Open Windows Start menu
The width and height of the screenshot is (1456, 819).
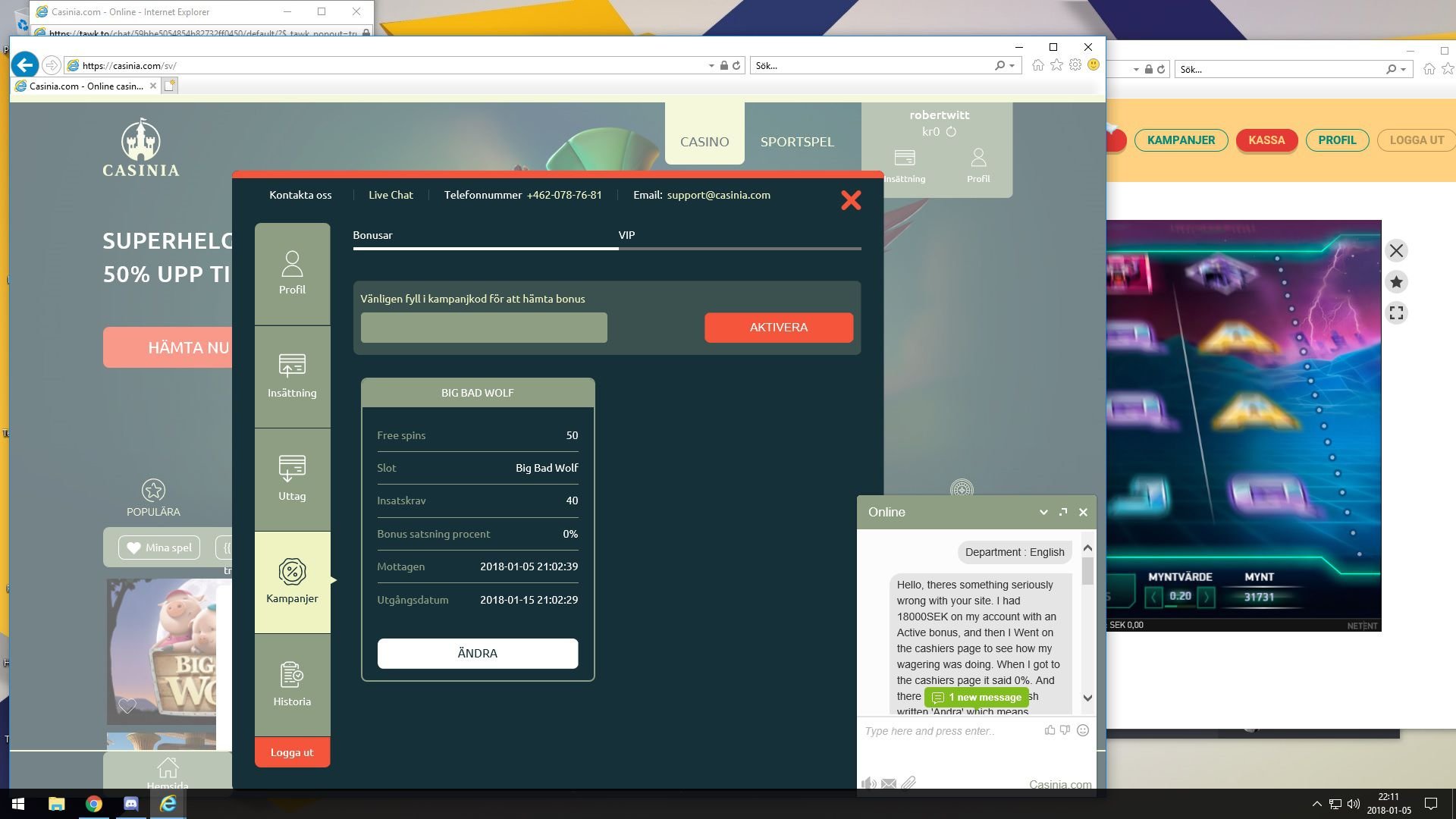[x=18, y=804]
